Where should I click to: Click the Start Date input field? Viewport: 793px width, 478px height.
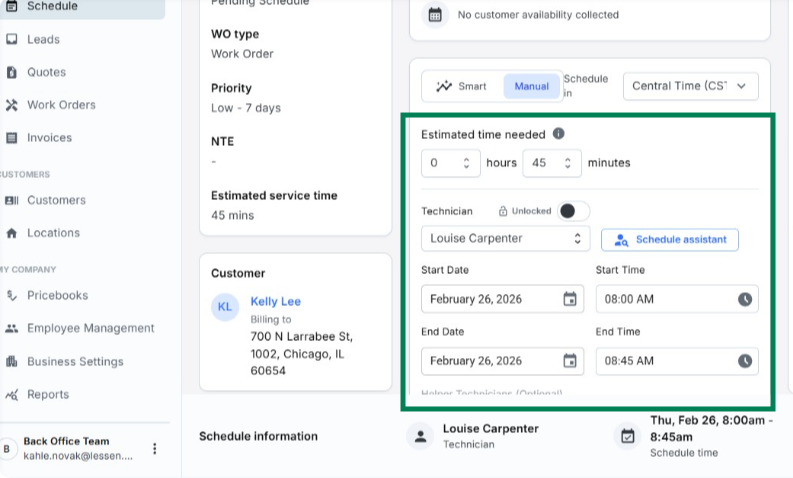point(490,299)
